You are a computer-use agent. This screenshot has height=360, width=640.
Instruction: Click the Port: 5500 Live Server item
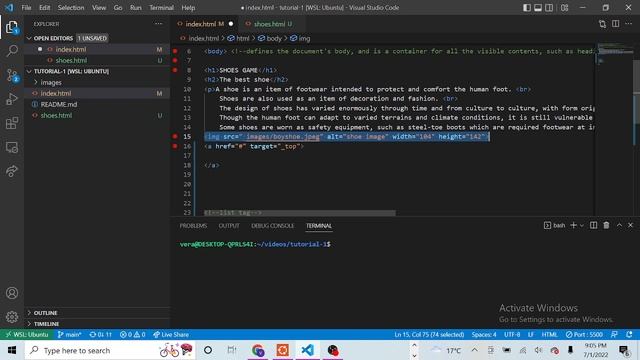584,335
